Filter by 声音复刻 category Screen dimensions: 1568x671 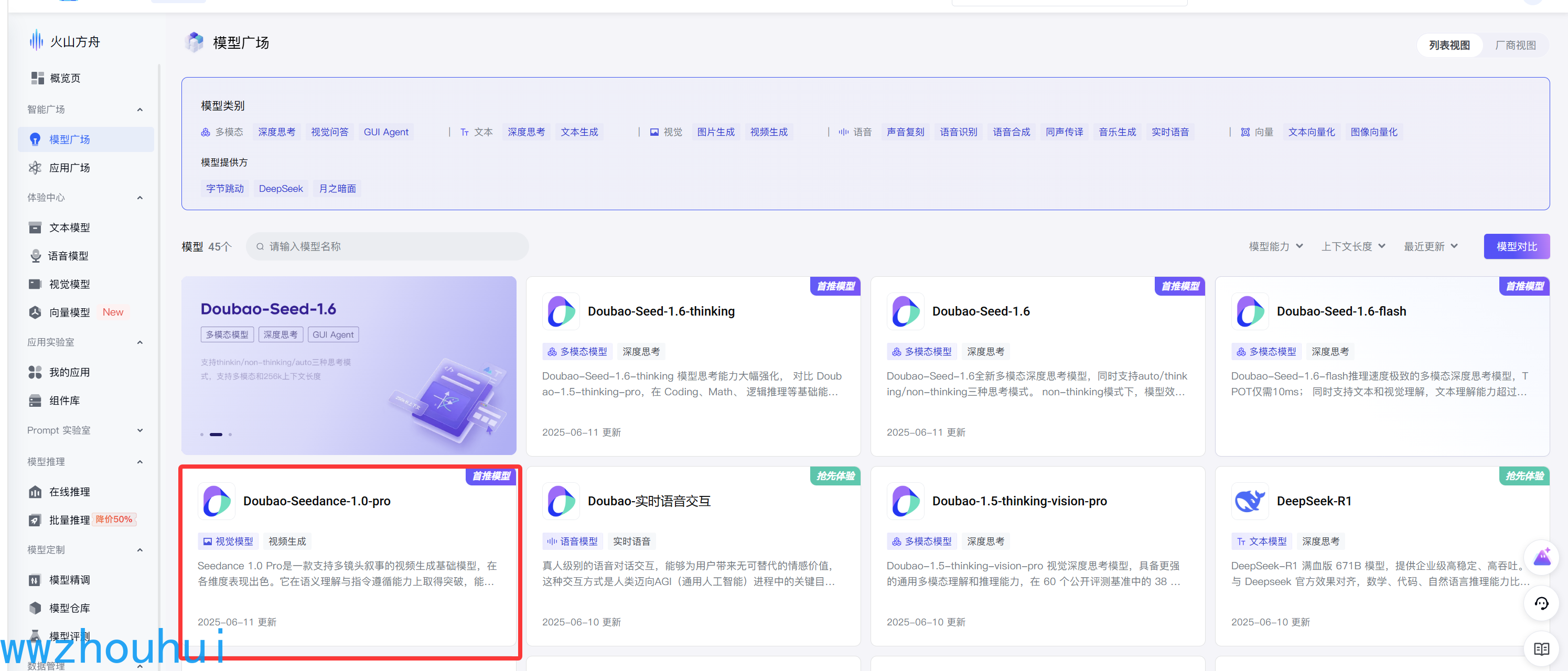coord(905,132)
